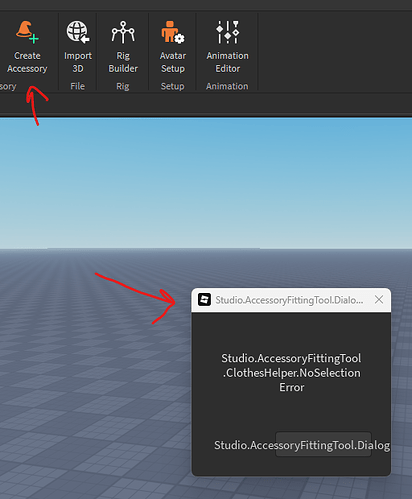Close the AccessoryFittingTool error dialog
This screenshot has width=412, height=499.
[x=379, y=299]
